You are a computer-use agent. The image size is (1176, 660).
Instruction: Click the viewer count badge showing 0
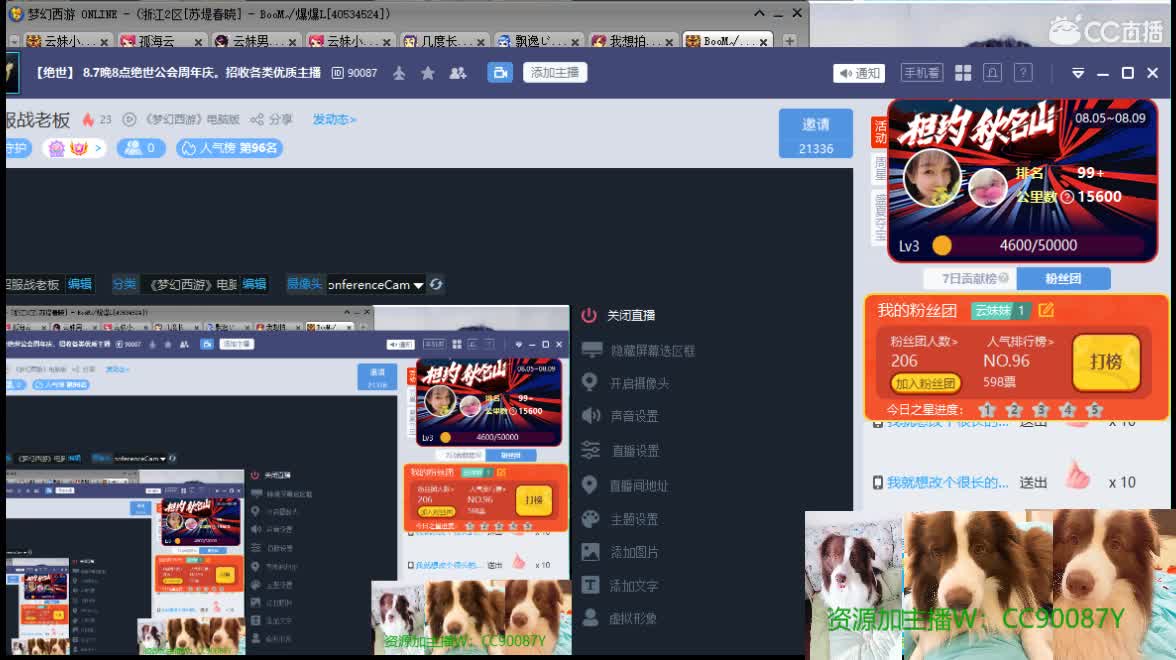click(141, 148)
